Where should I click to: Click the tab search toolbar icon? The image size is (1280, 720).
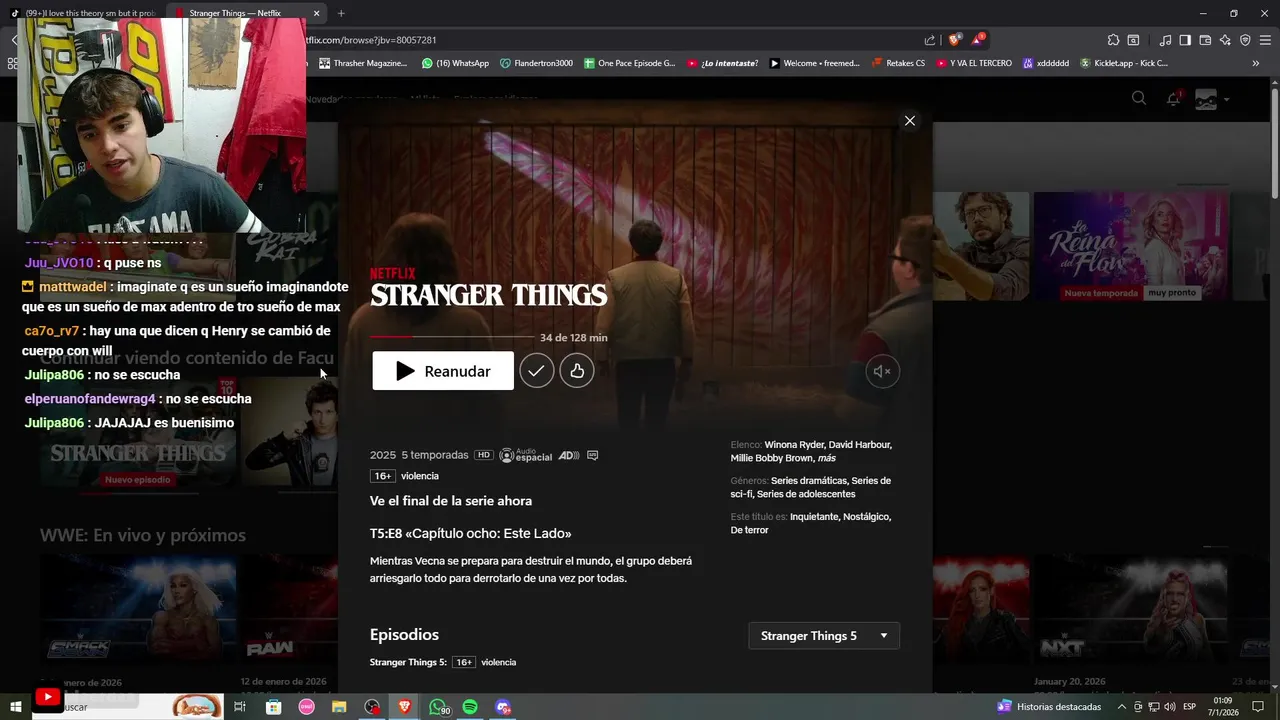[1133, 40]
